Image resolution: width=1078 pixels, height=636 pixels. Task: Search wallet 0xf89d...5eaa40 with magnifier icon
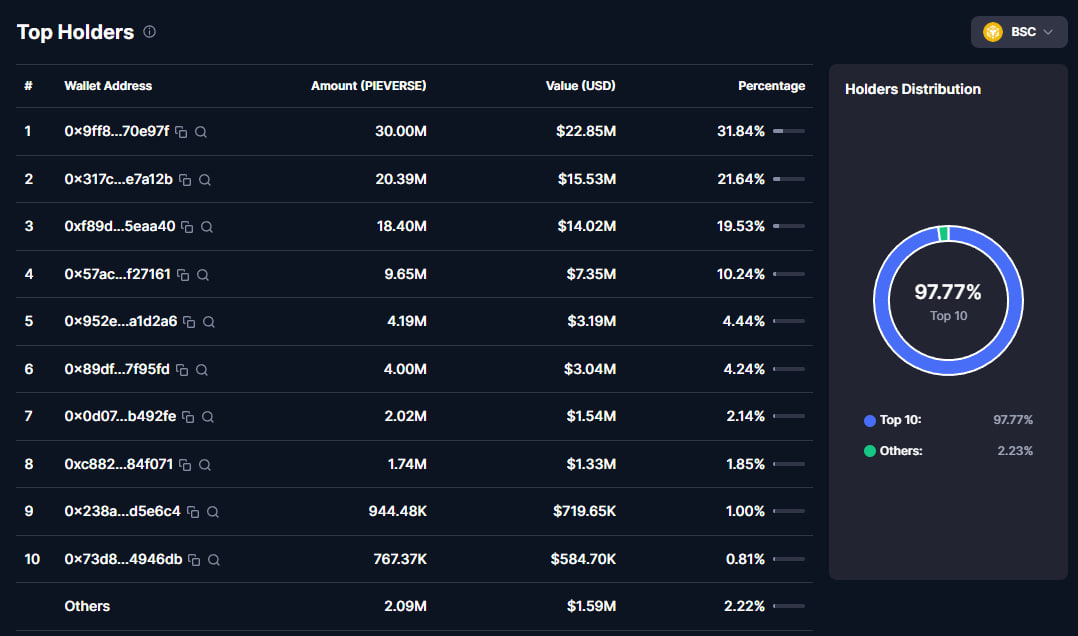(x=207, y=227)
